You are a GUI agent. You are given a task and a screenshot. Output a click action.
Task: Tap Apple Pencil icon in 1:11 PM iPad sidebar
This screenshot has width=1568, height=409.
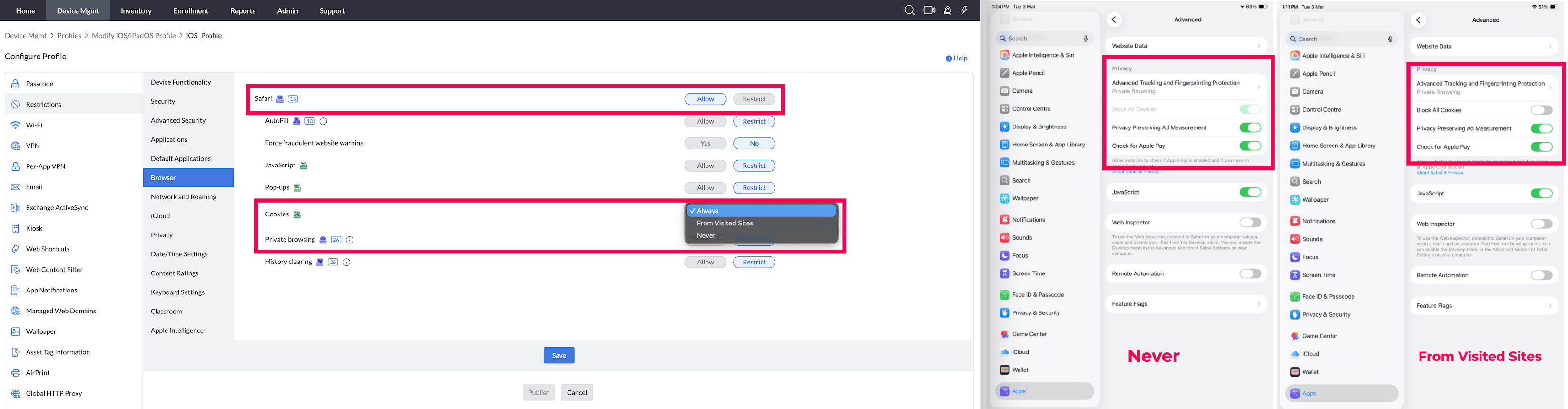[x=1295, y=74]
